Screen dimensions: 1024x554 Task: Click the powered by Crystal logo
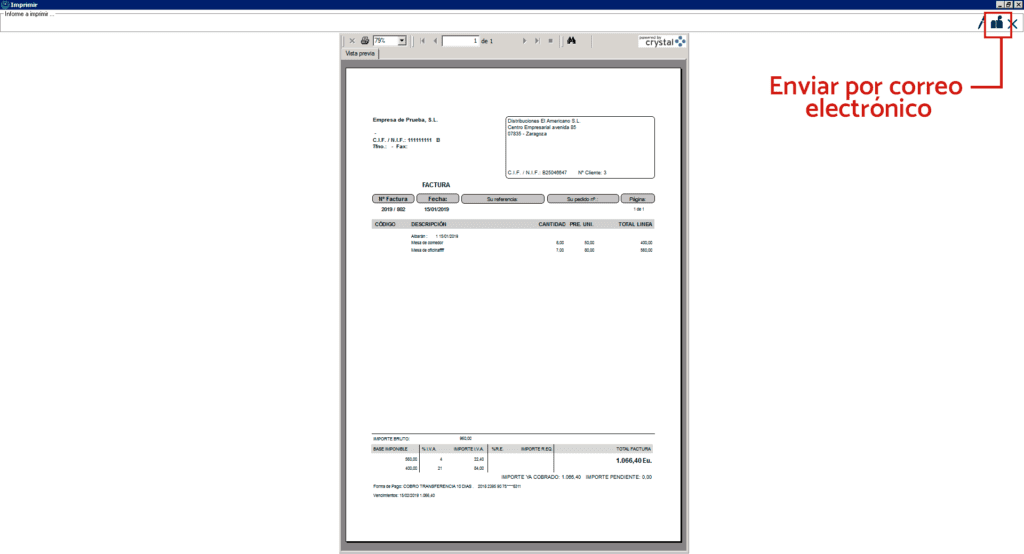(662, 41)
